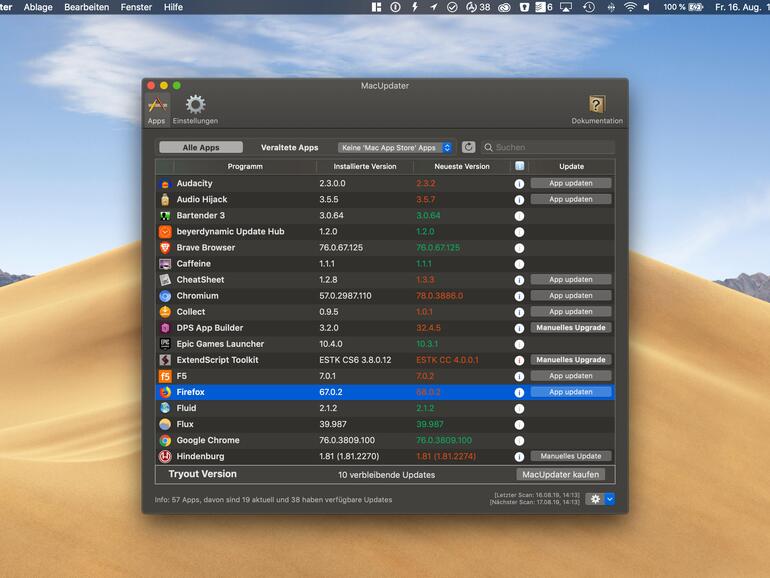This screenshot has height=578, width=770.
Task: Select the Caffeine row
Action: click(x=385, y=264)
